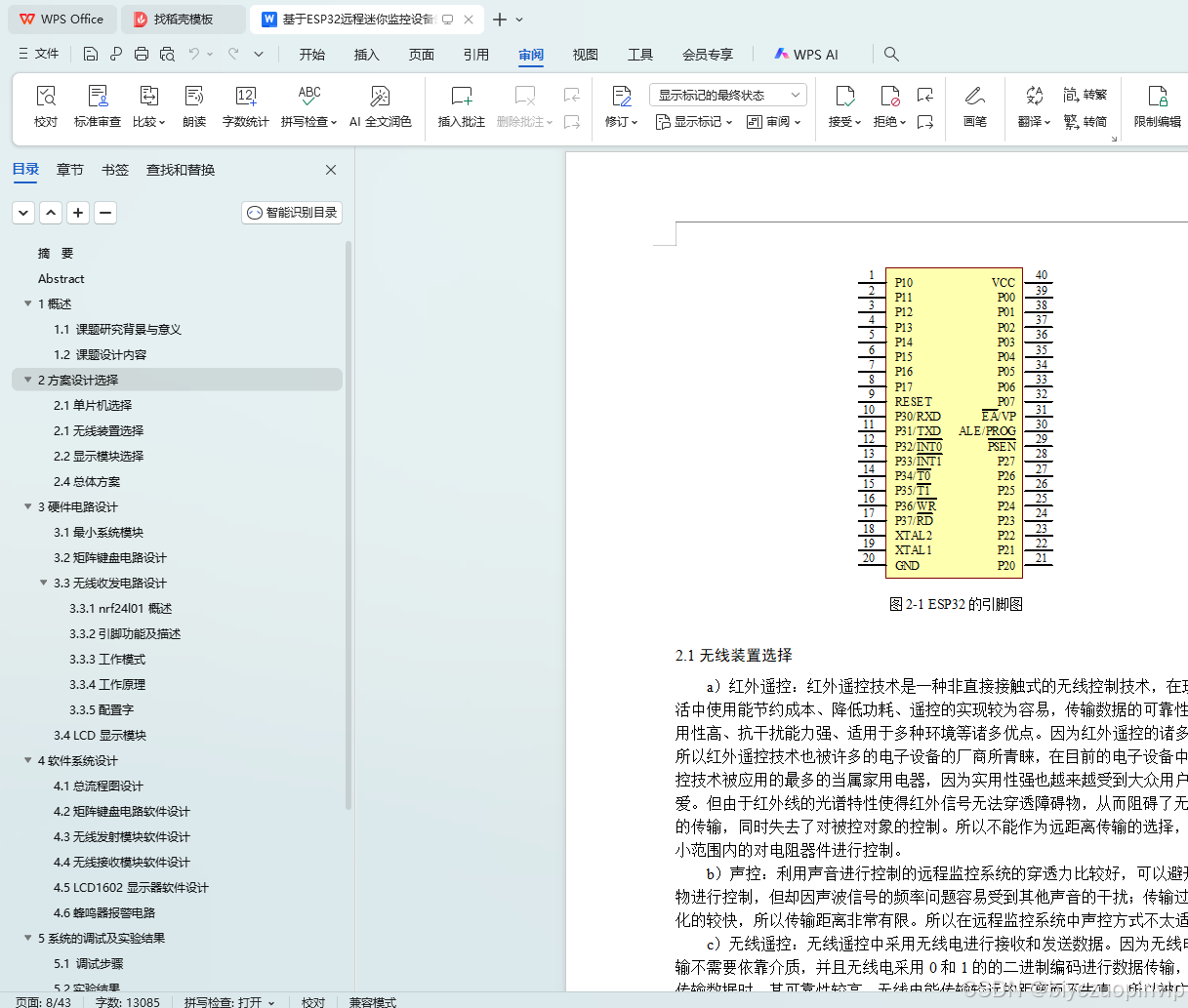
Task: Switch to the 引用 ribbon tab
Action: [476, 55]
